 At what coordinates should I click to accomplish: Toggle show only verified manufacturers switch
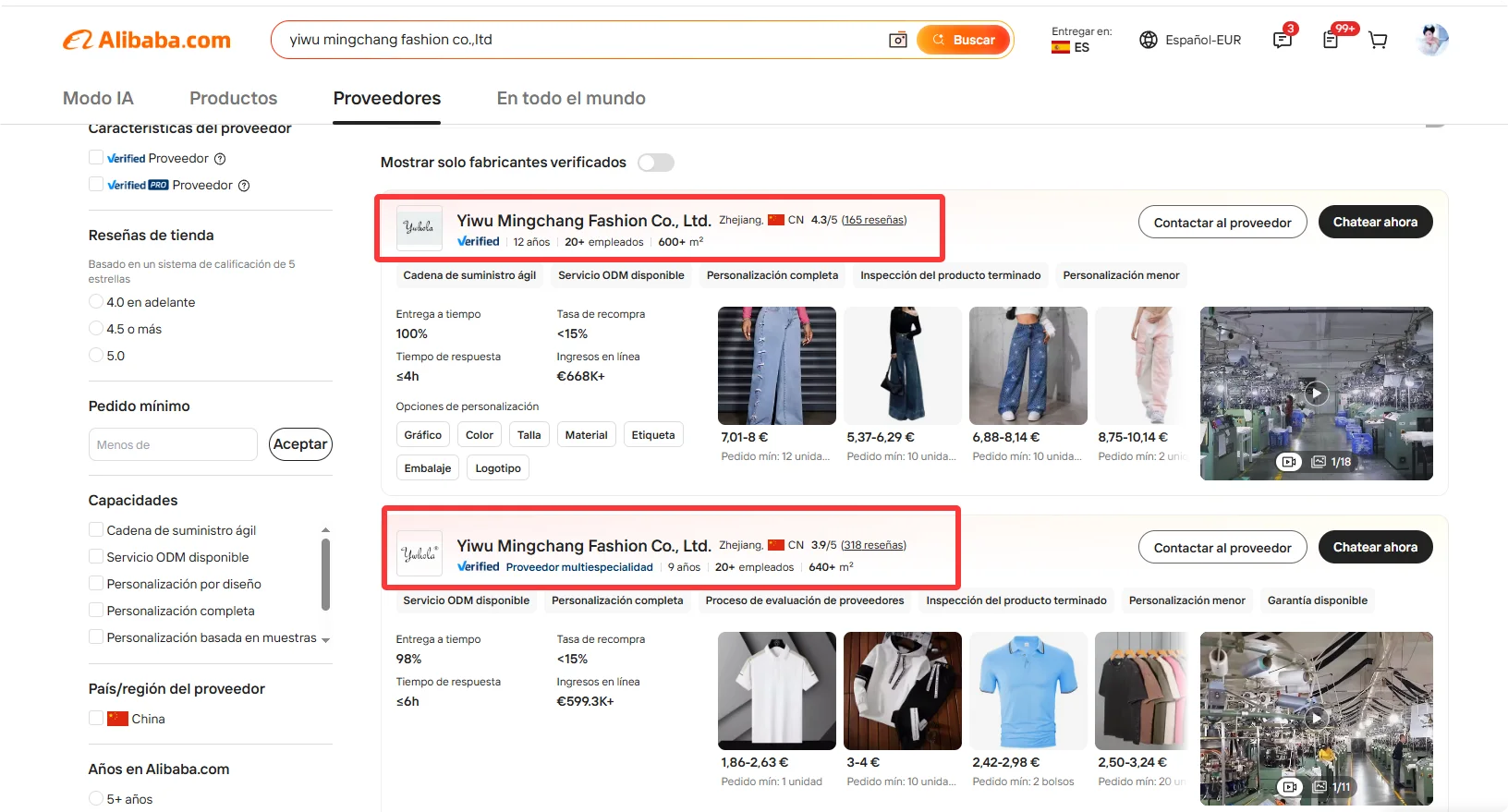[x=656, y=163]
